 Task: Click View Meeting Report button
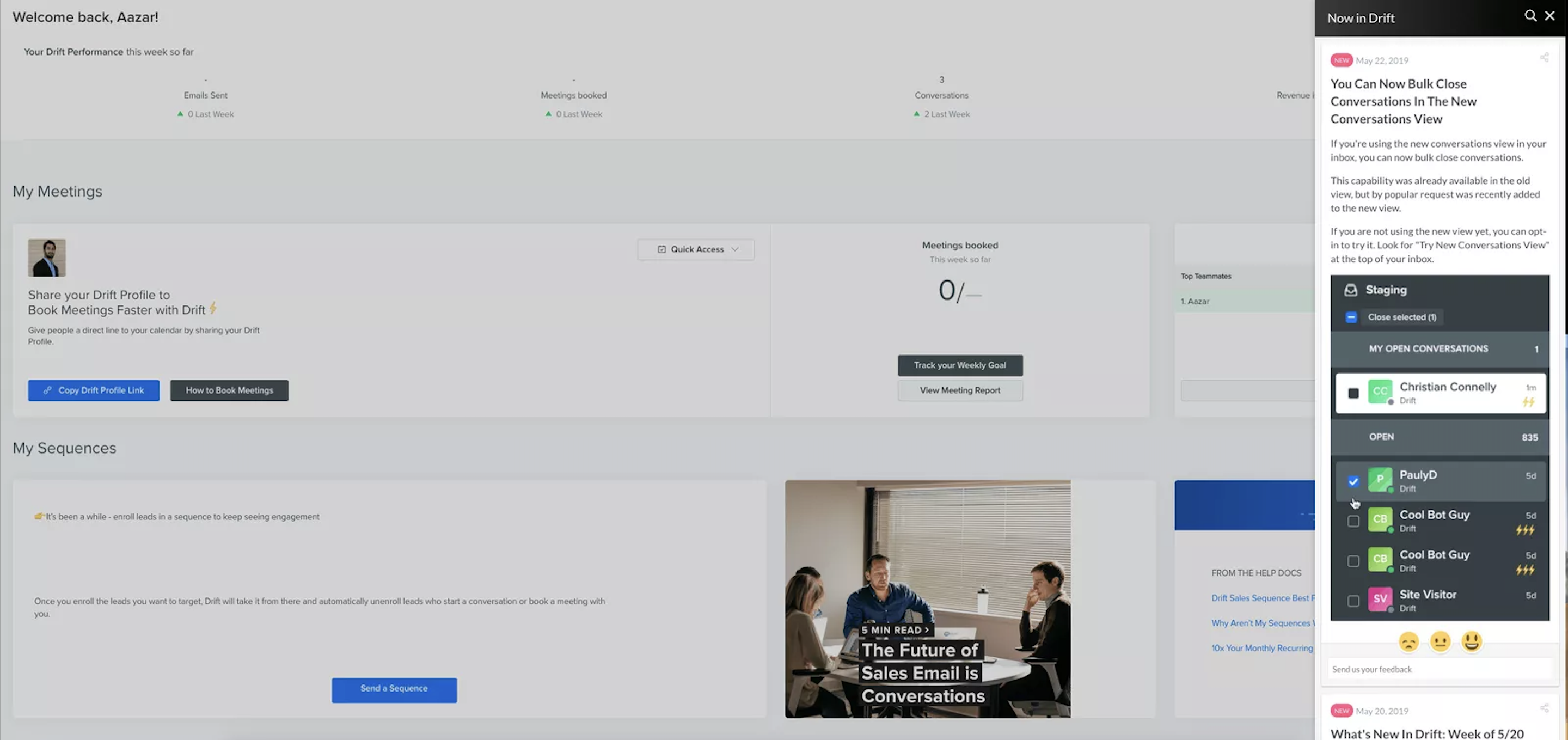[x=960, y=390]
